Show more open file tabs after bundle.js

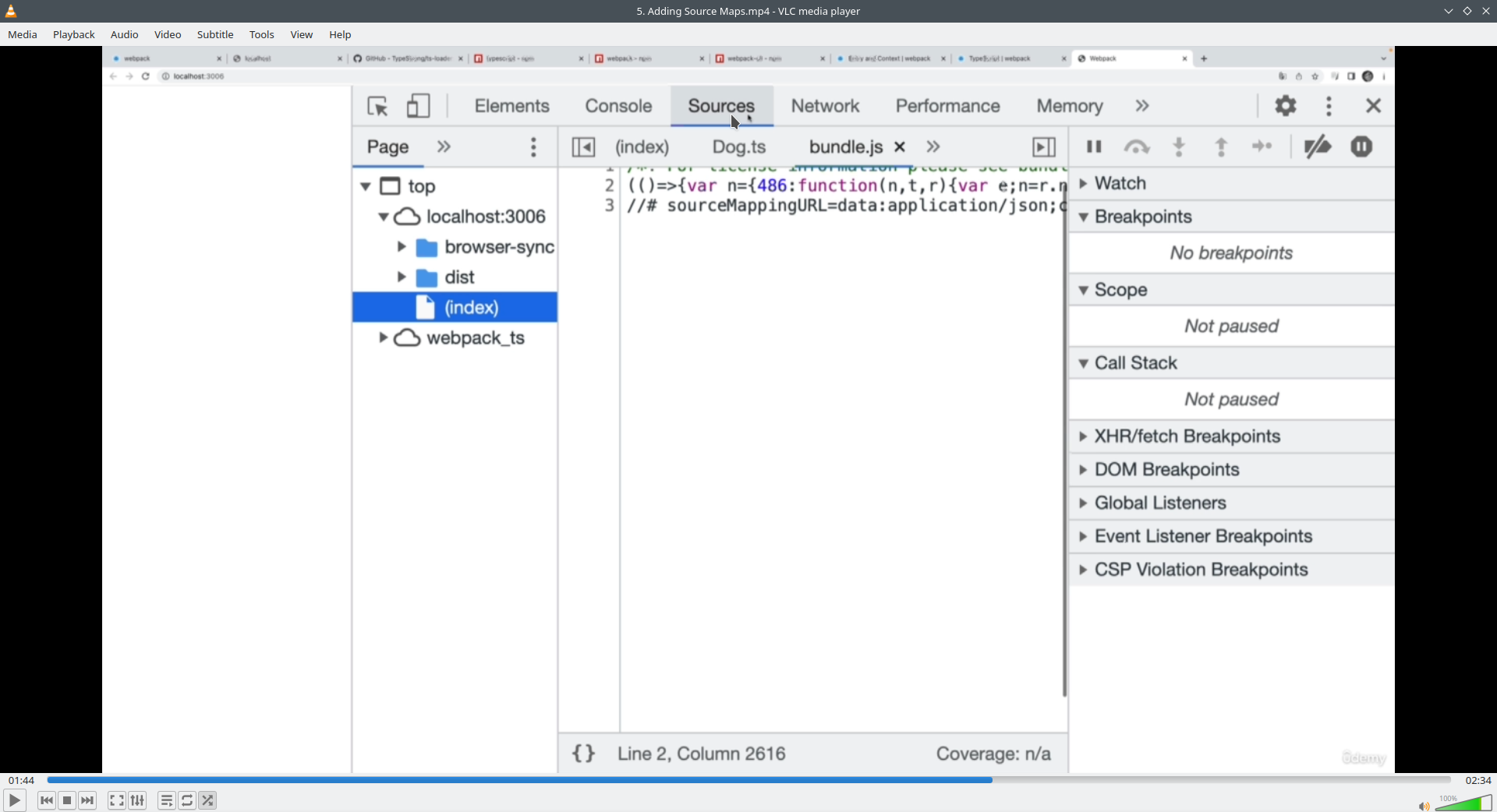[x=933, y=147]
